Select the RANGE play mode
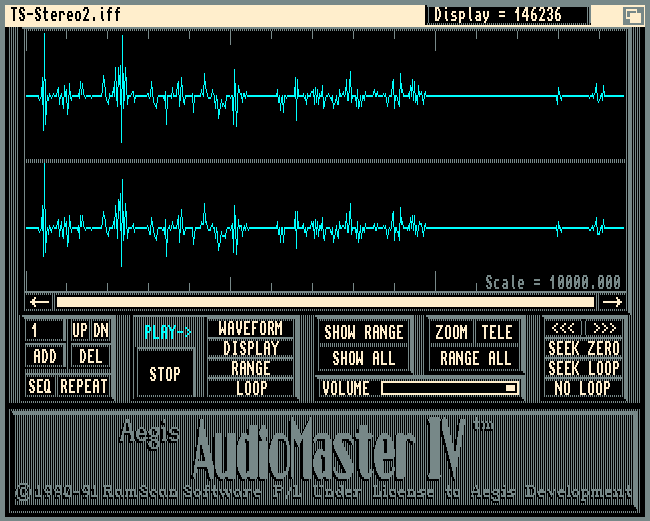Screen dimensions: 650x521 coord(250,368)
